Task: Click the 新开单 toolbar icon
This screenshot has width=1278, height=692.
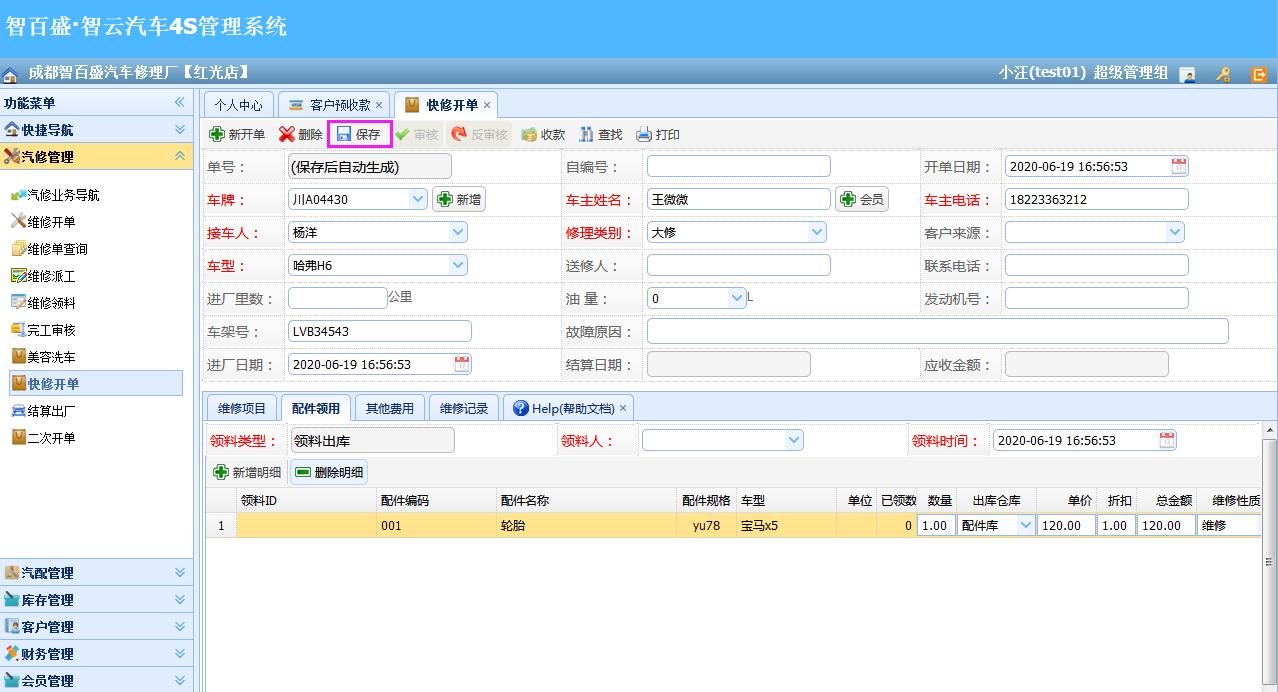Action: [x=239, y=133]
